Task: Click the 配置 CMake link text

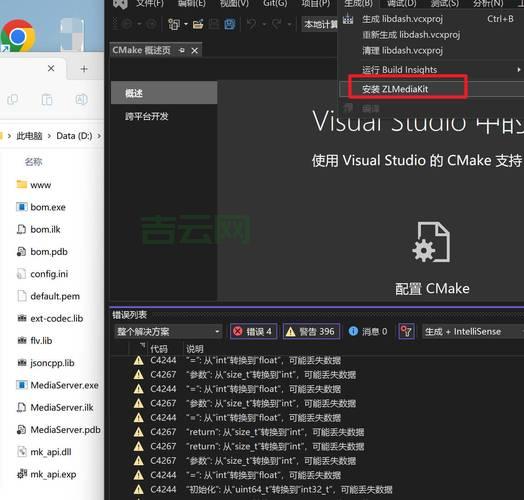Action: 432,289
